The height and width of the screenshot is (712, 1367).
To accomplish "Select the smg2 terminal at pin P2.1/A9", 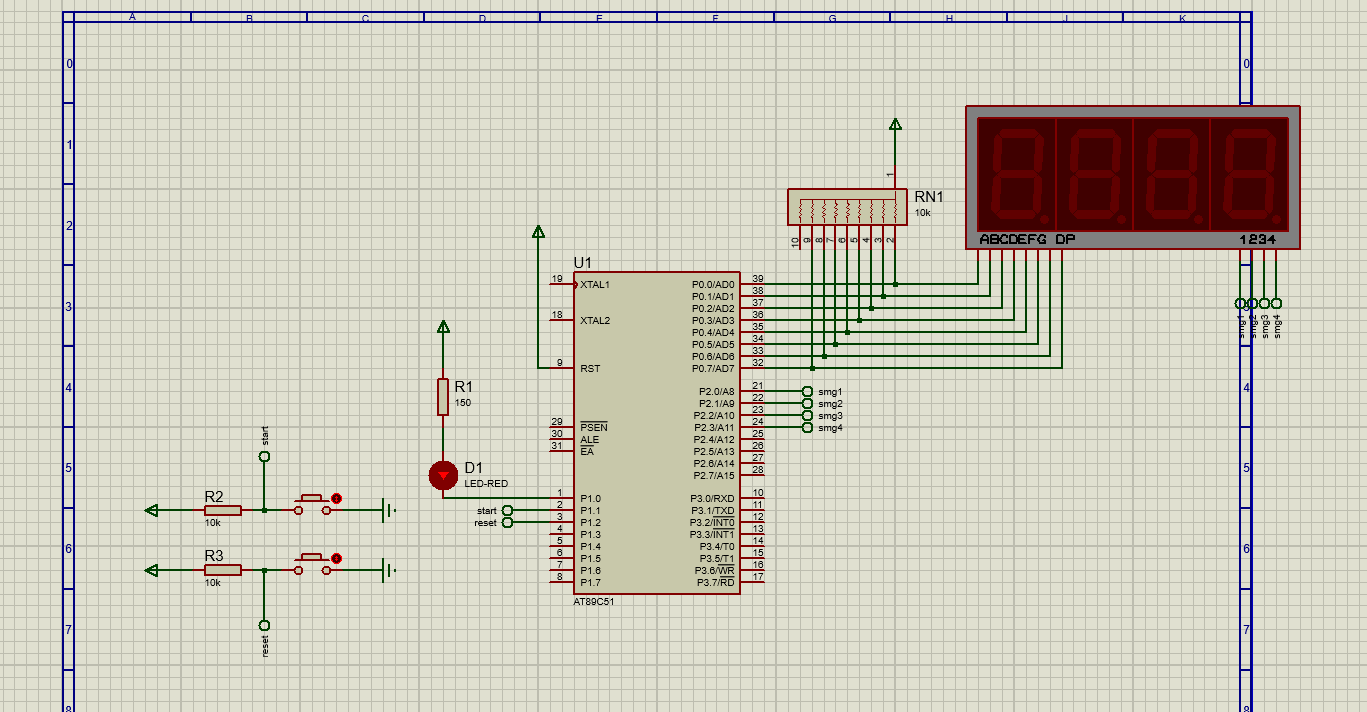I will point(807,403).
